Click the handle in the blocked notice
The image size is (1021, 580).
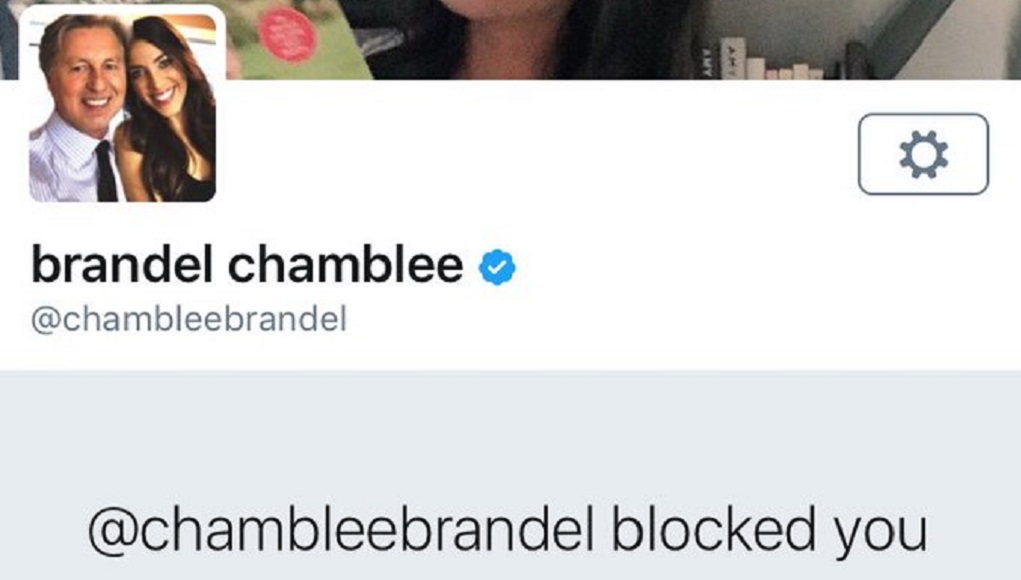341,531
